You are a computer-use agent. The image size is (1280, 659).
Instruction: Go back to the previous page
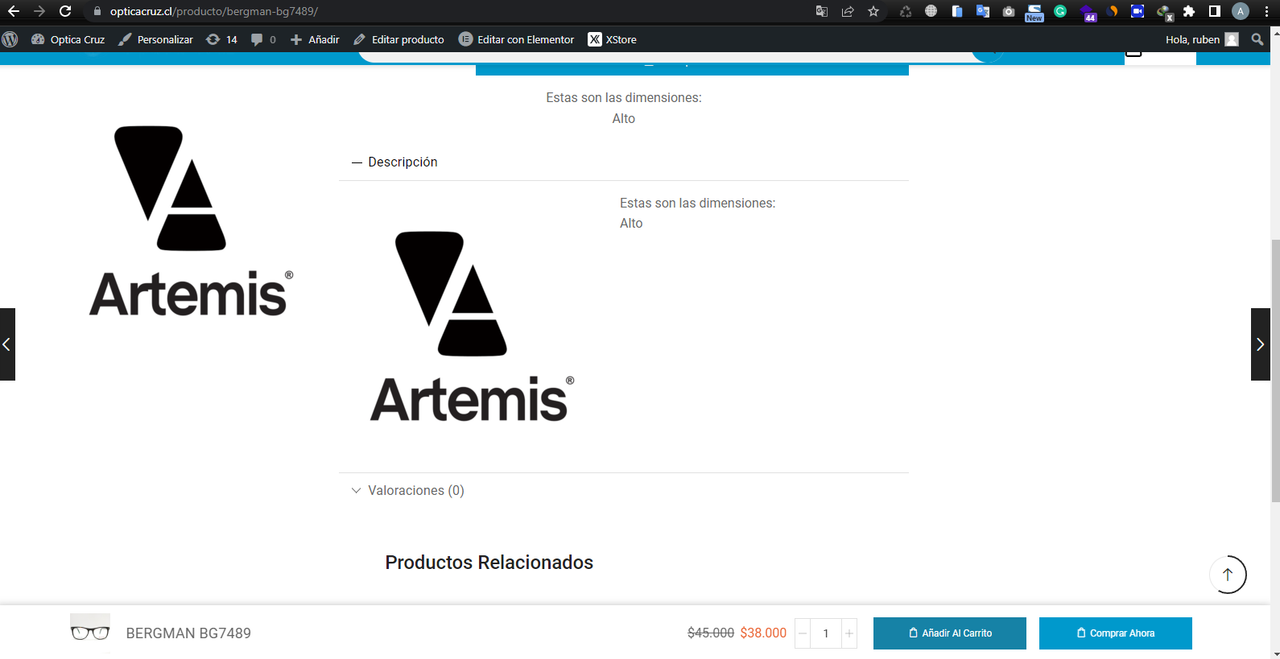(14, 11)
